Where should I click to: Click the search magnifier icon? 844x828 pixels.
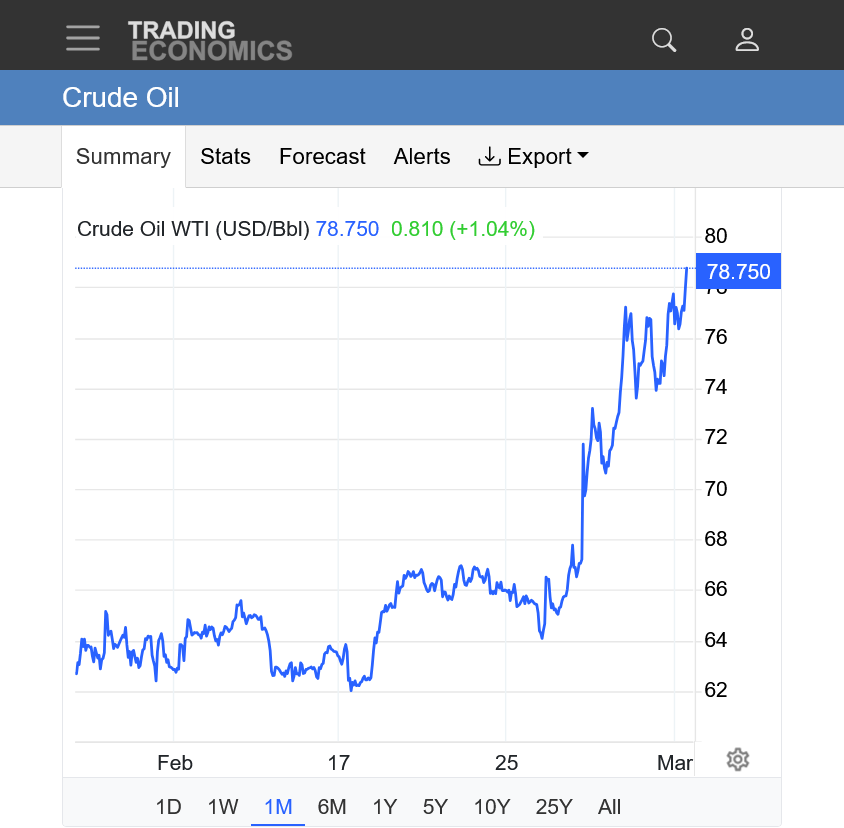(x=664, y=40)
